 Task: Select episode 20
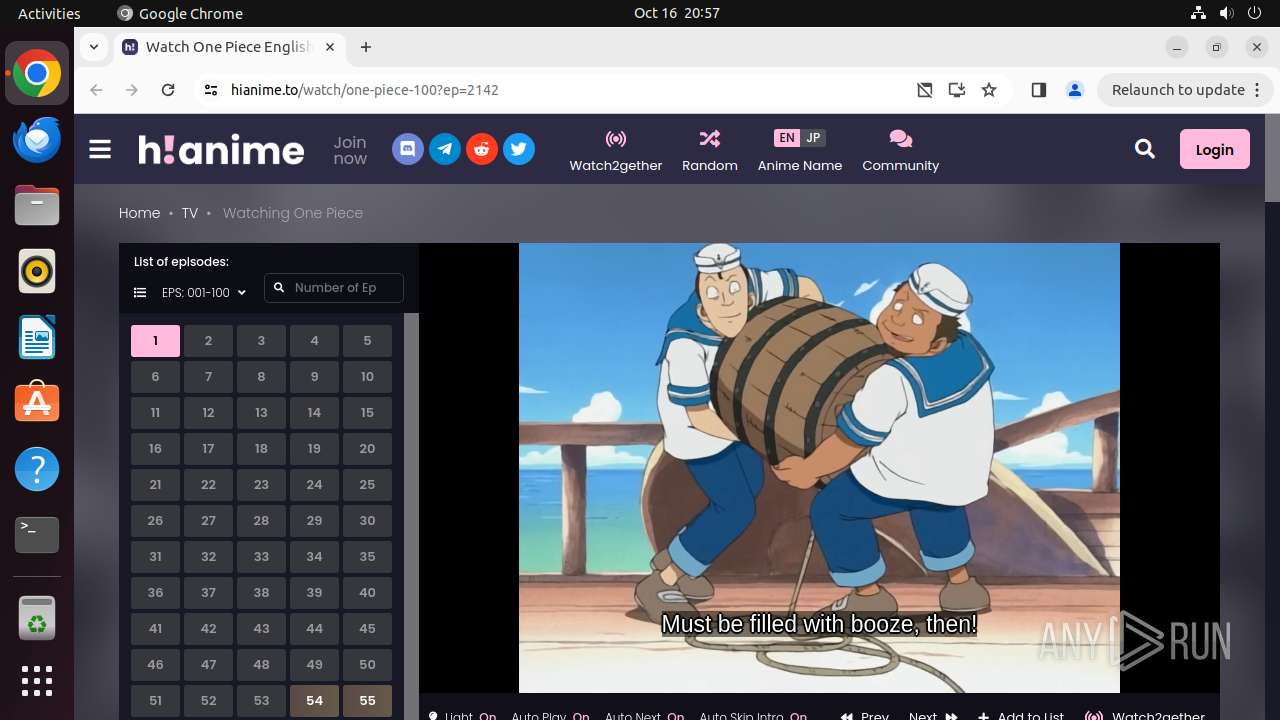[367, 449]
